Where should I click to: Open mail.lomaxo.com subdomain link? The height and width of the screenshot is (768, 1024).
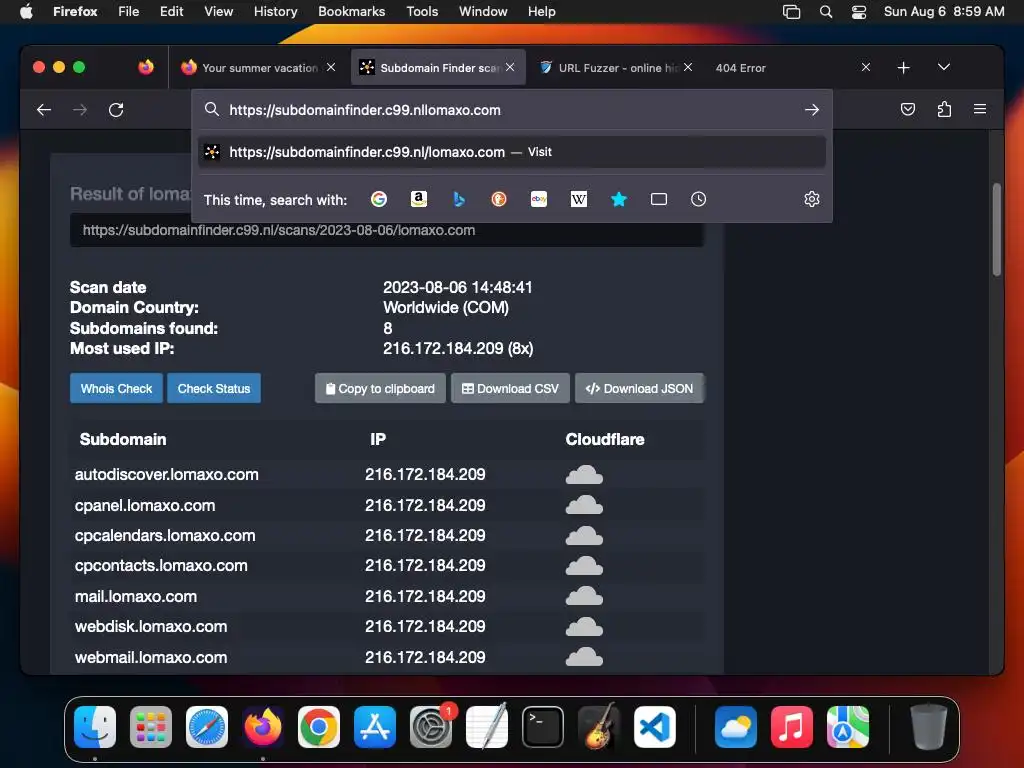(136, 596)
